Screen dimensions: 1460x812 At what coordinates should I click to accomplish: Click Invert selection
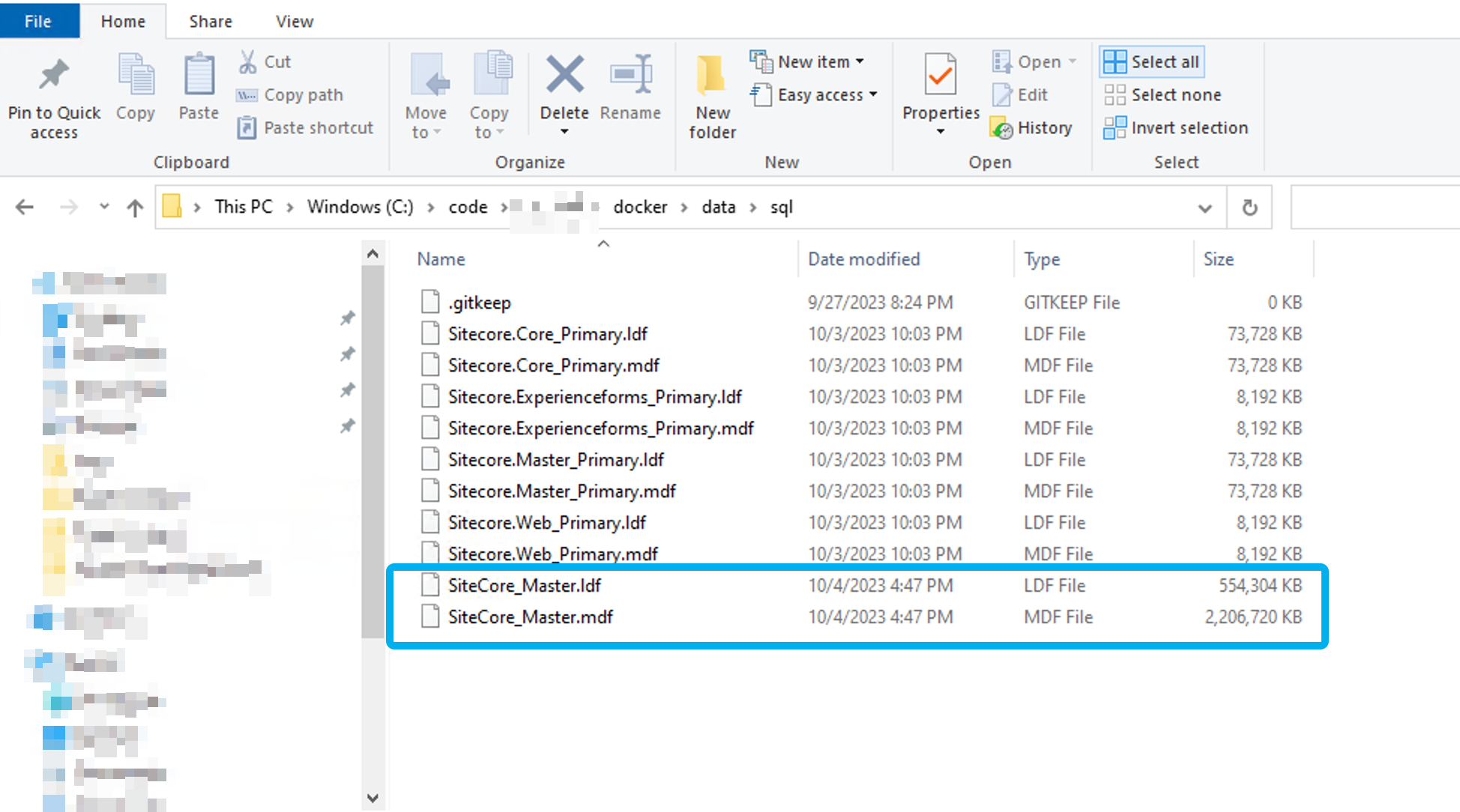click(1176, 127)
